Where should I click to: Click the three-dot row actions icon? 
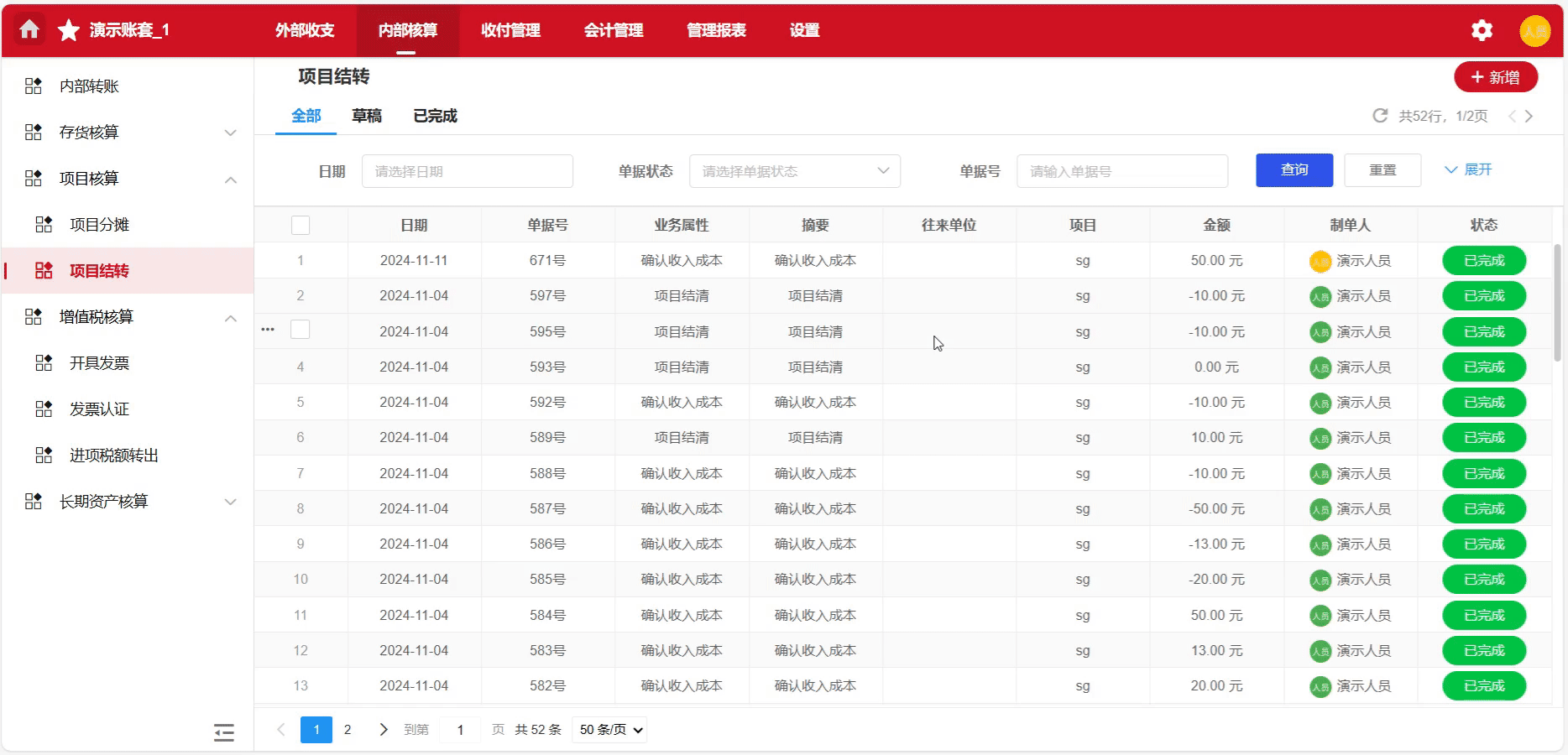click(268, 330)
